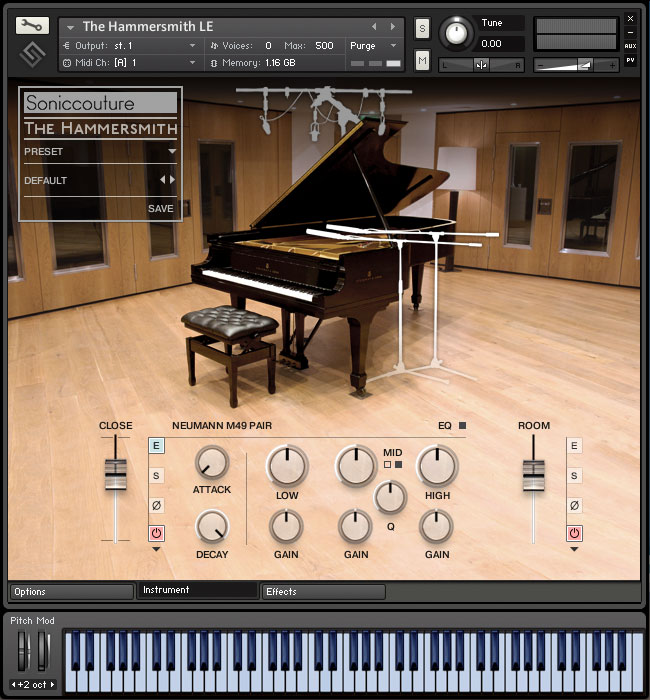Viewport: 650px width, 700px height.
Task: Toggle CLOSE mic power button
Action: pos(156,533)
